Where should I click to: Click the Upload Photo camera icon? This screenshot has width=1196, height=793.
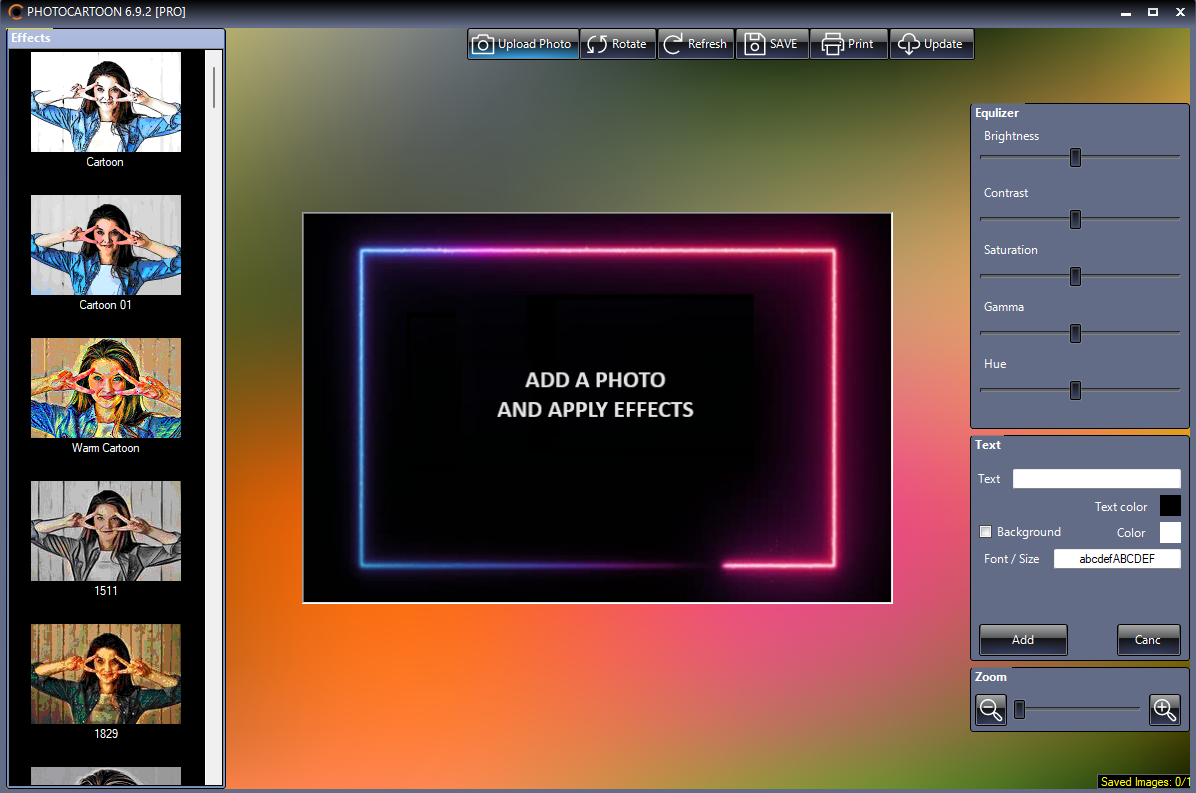(482, 44)
